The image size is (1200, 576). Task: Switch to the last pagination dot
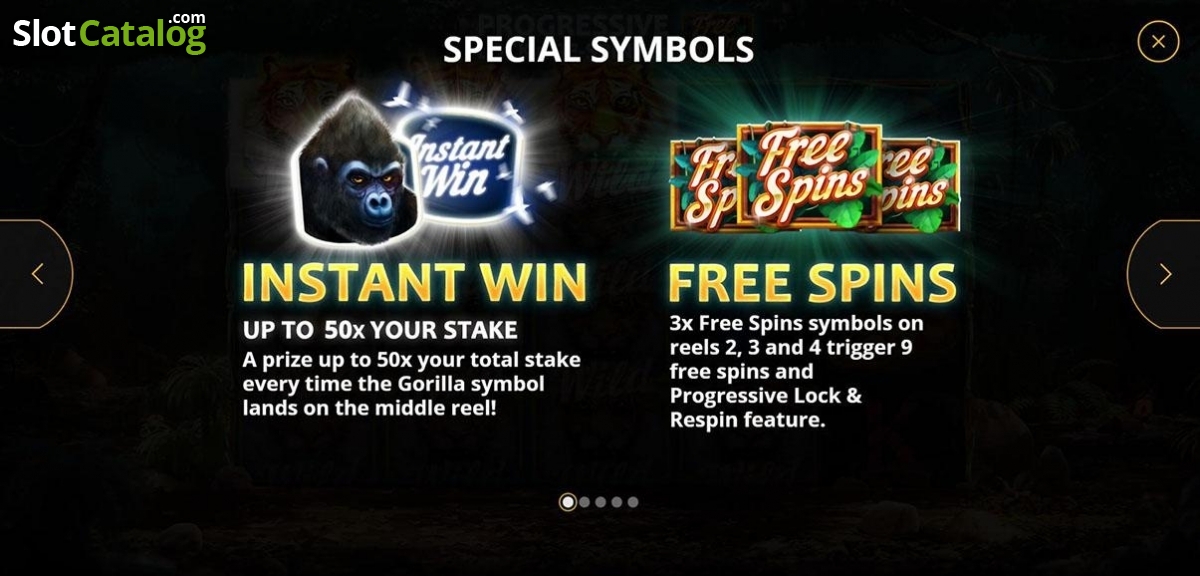633,502
